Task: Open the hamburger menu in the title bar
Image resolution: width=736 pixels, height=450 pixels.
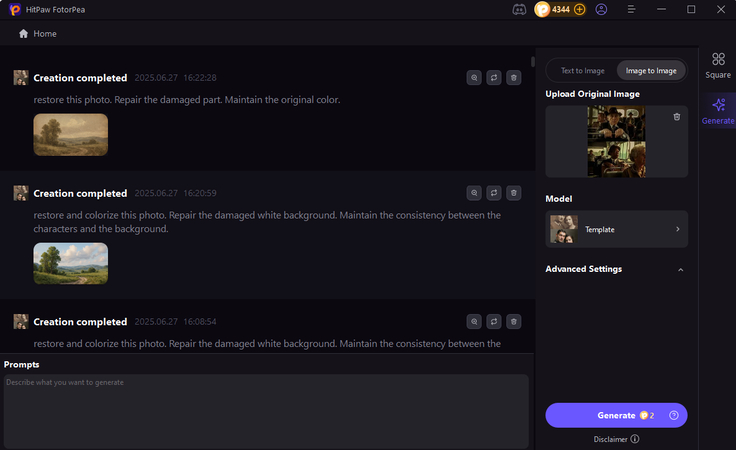Action: [631, 9]
